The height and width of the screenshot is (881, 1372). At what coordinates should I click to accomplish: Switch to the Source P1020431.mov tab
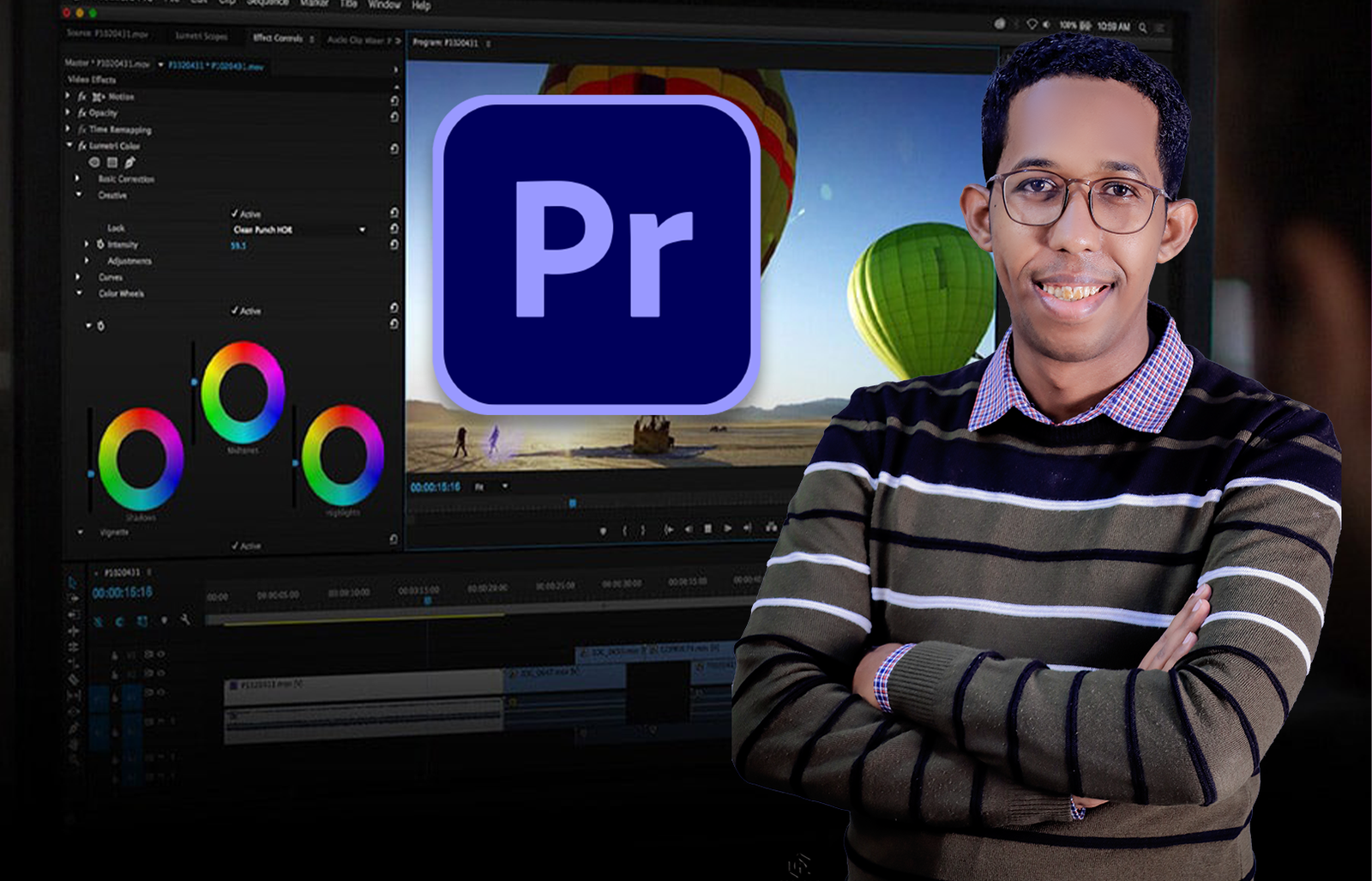tap(107, 33)
